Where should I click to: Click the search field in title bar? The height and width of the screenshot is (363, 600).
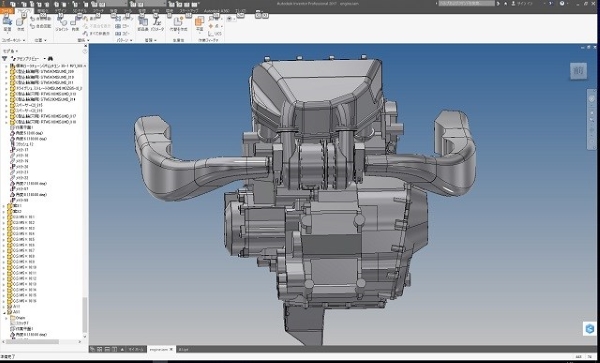(466, 3)
